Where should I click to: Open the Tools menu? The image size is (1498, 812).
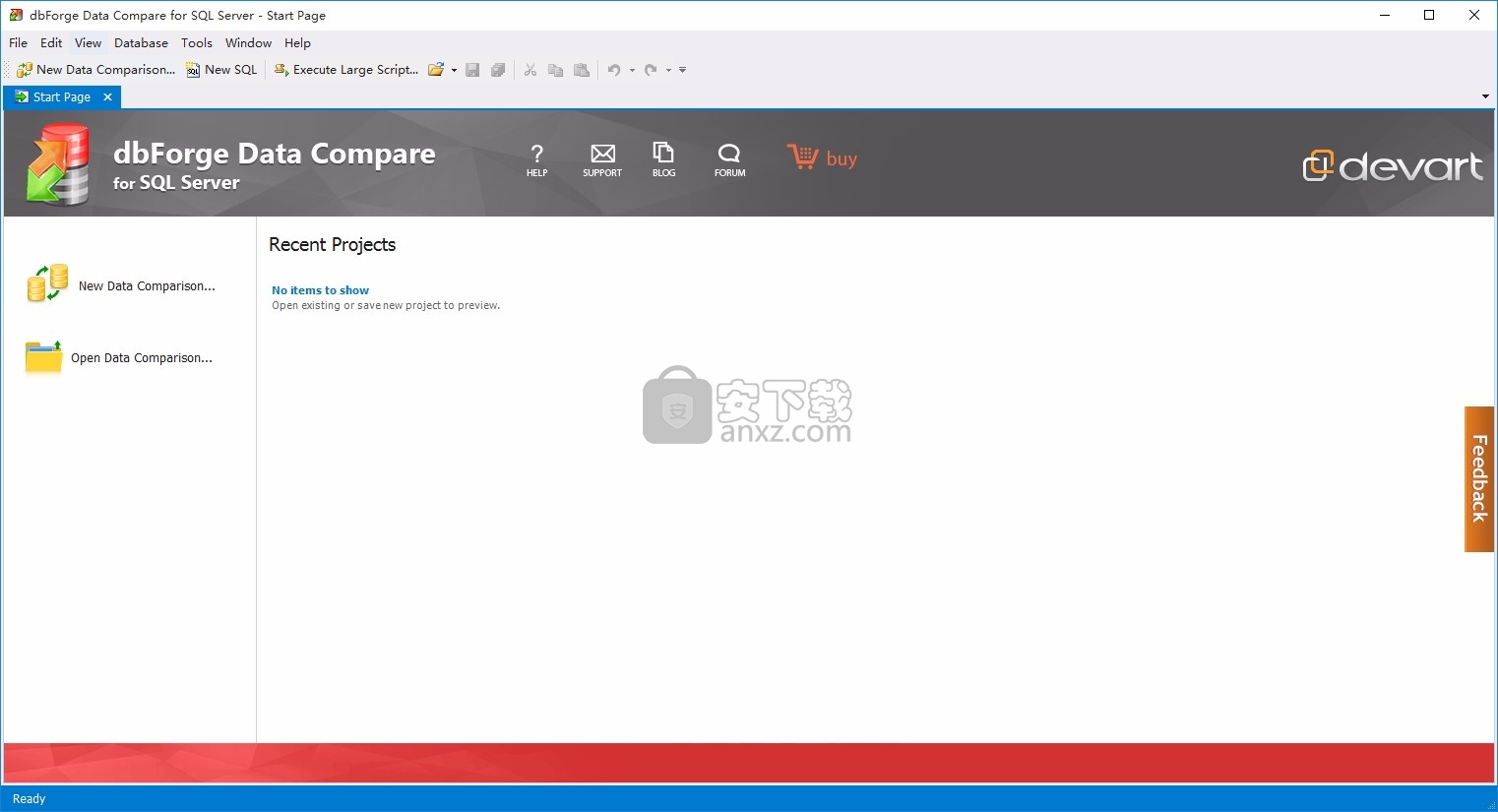(197, 43)
